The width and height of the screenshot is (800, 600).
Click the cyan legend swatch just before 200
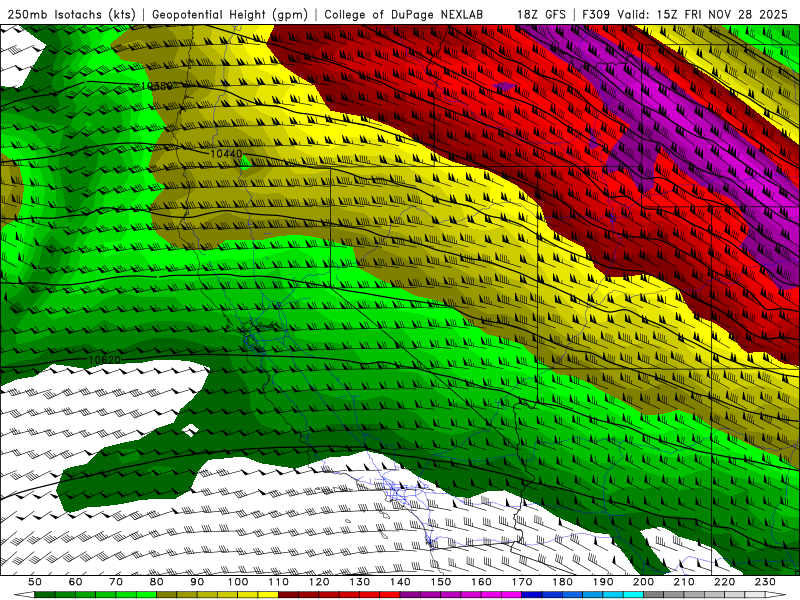[633, 595]
